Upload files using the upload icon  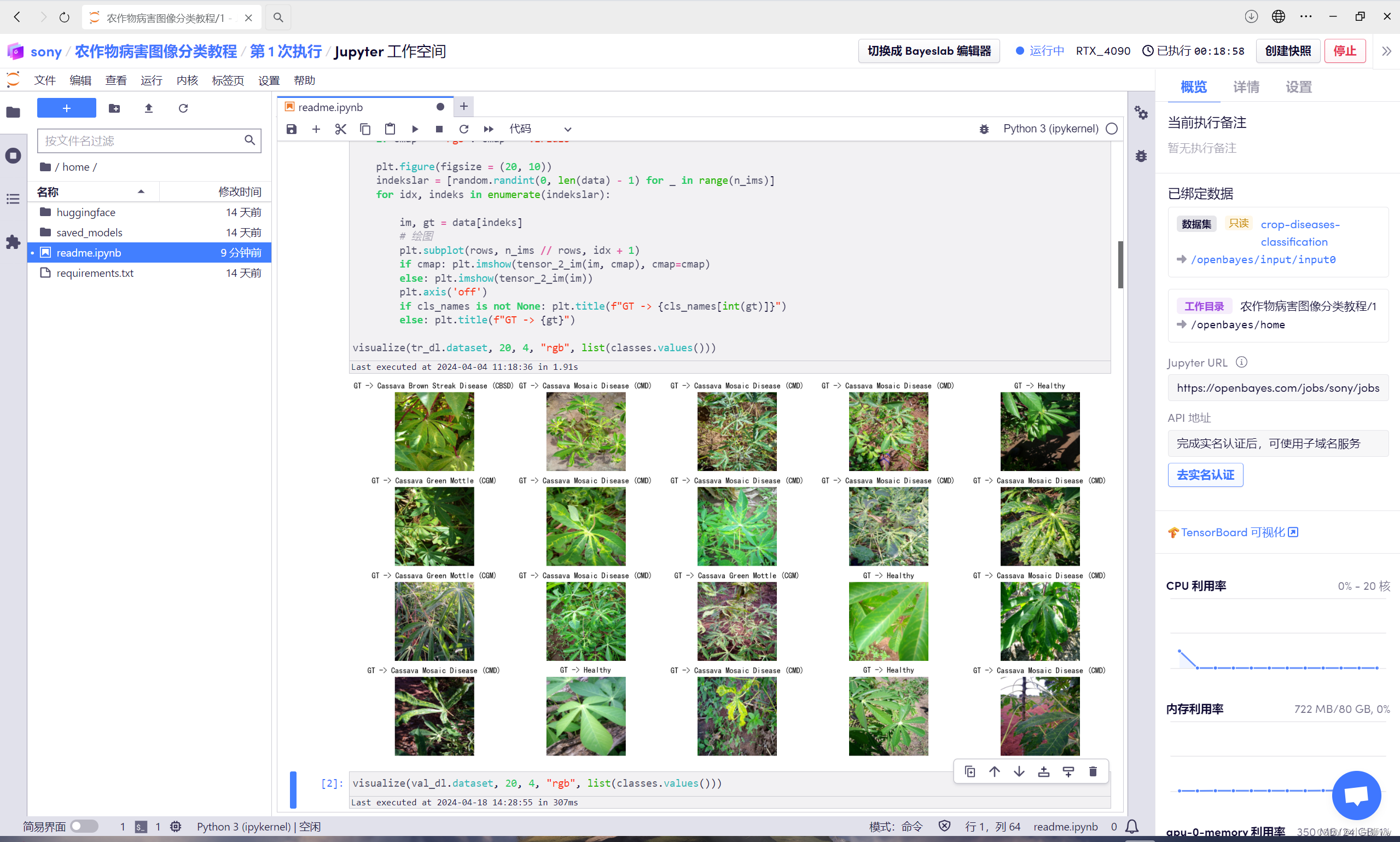[x=149, y=108]
